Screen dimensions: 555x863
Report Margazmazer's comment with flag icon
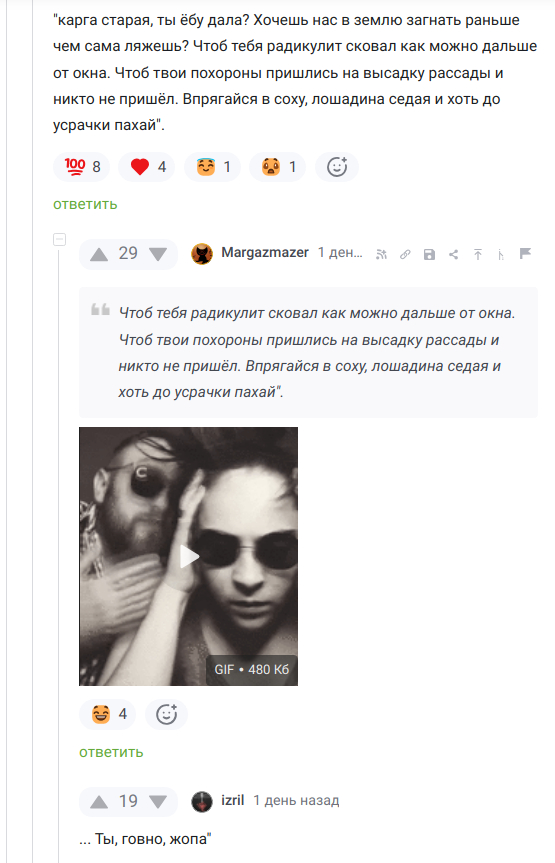(525, 253)
